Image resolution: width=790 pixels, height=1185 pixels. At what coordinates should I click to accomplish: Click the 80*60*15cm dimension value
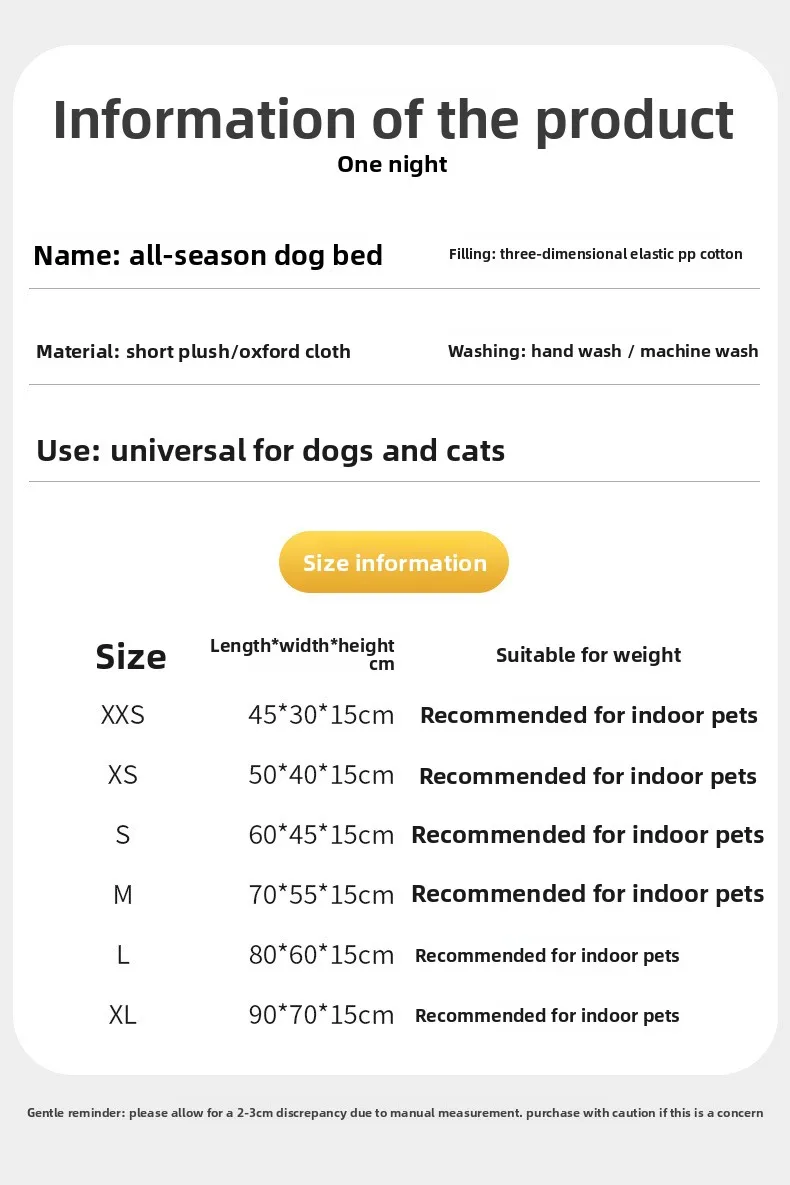[321, 955]
